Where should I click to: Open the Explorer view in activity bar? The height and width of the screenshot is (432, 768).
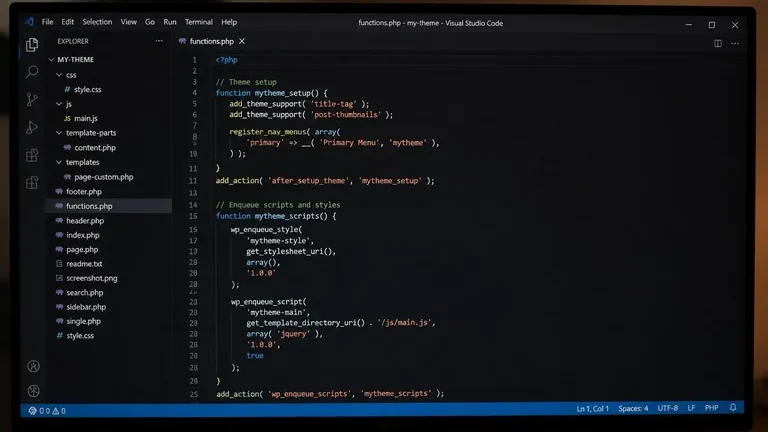coord(32,45)
